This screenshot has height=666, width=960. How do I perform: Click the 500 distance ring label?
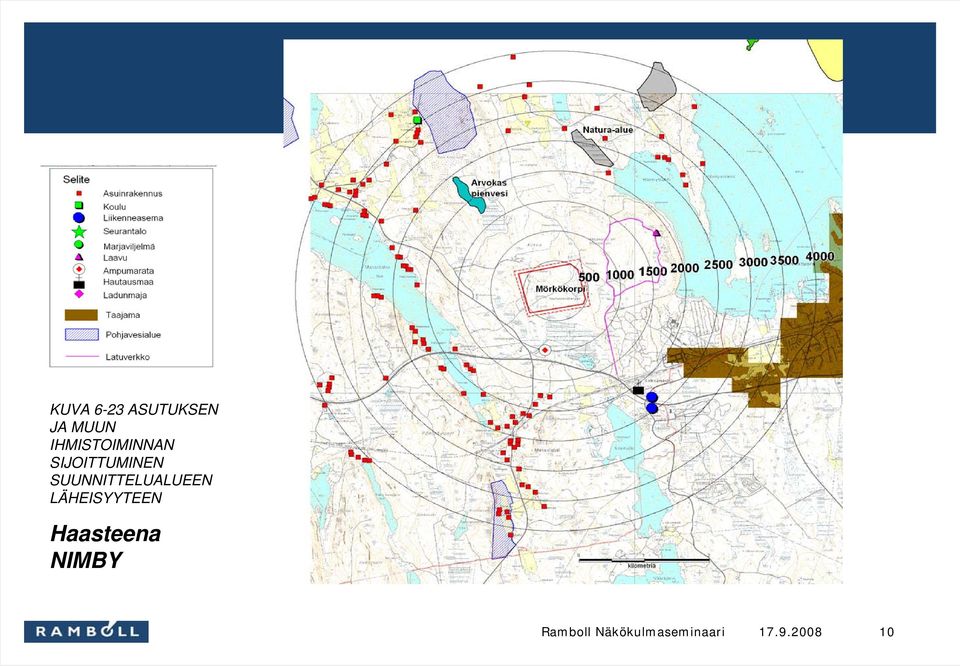coord(589,277)
